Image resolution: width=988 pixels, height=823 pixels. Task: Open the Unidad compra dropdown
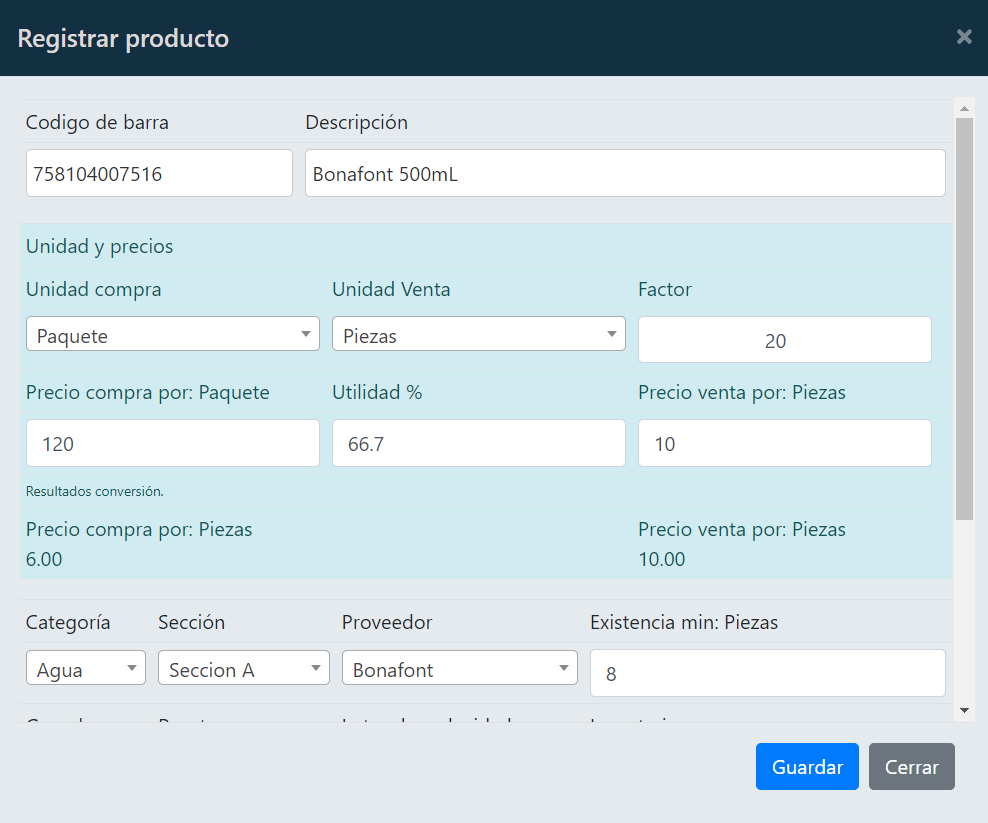pyautogui.click(x=172, y=335)
